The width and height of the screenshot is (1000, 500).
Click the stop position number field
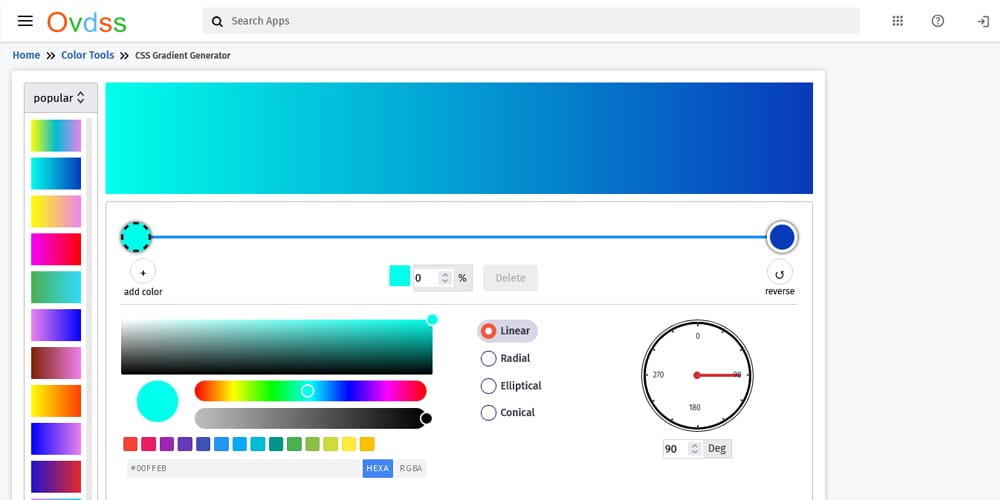(426, 278)
